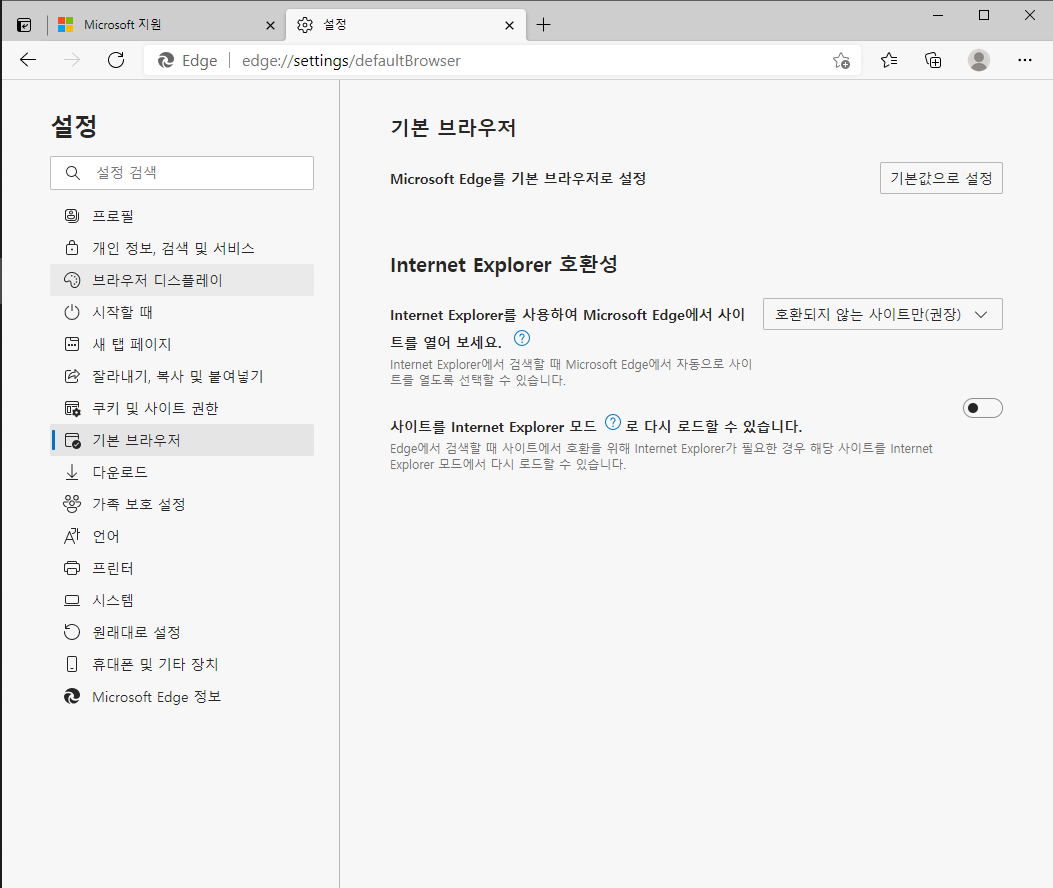
Task: Select the 설정 tab
Action: tap(406, 25)
